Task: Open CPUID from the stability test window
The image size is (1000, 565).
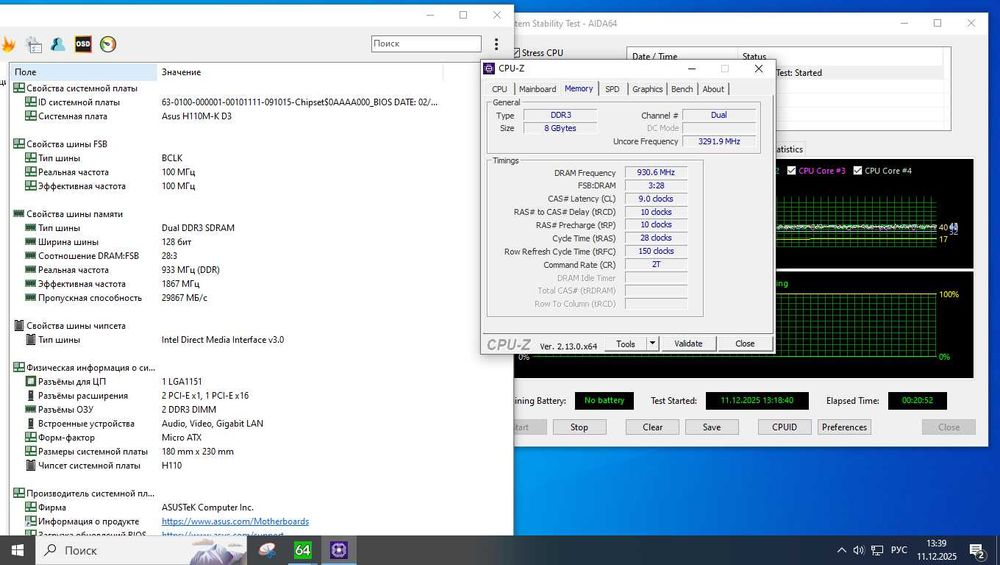Action: tap(784, 427)
